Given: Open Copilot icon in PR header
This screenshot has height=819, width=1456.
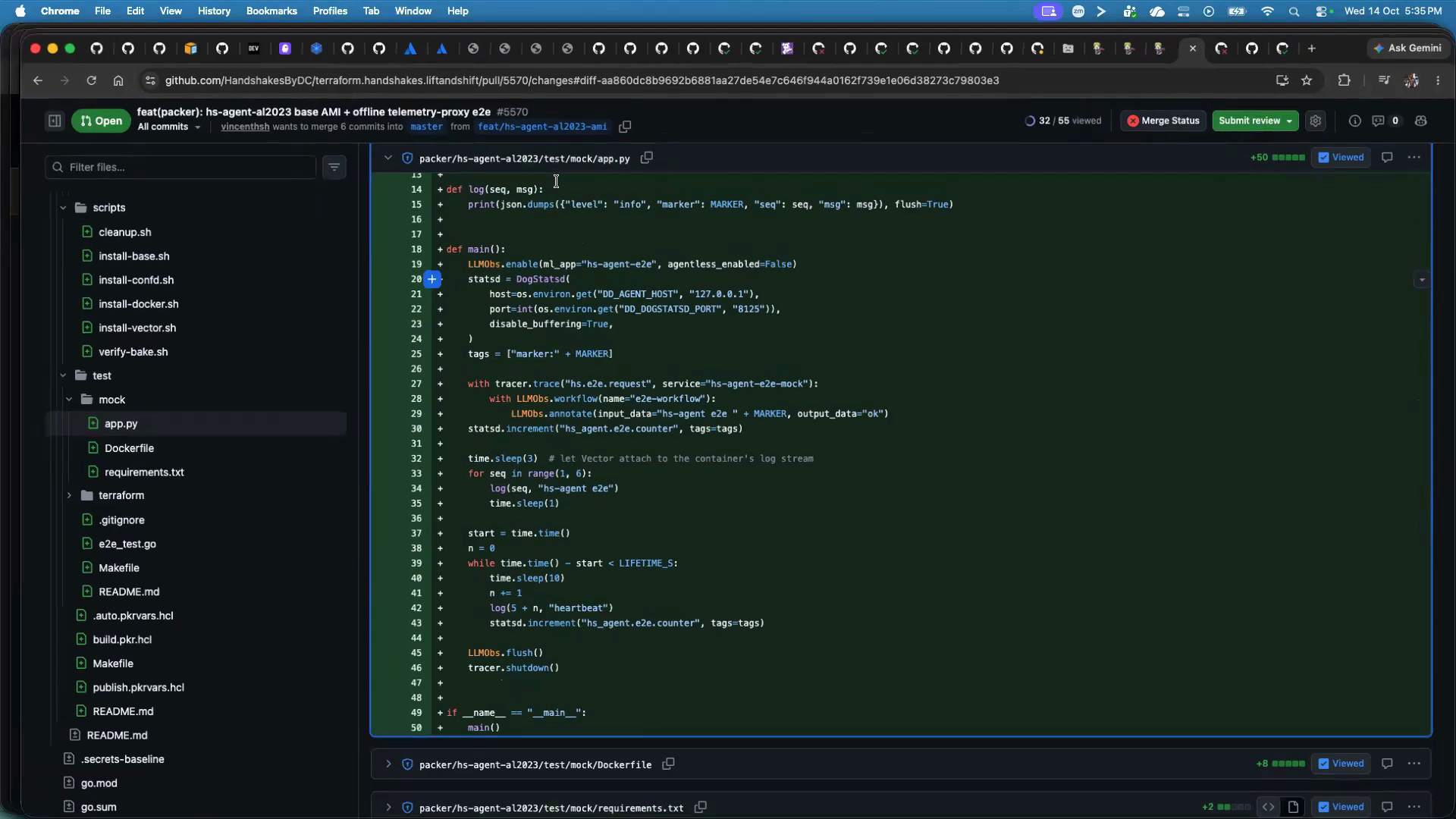Looking at the screenshot, I should (x=1421, y=121).
